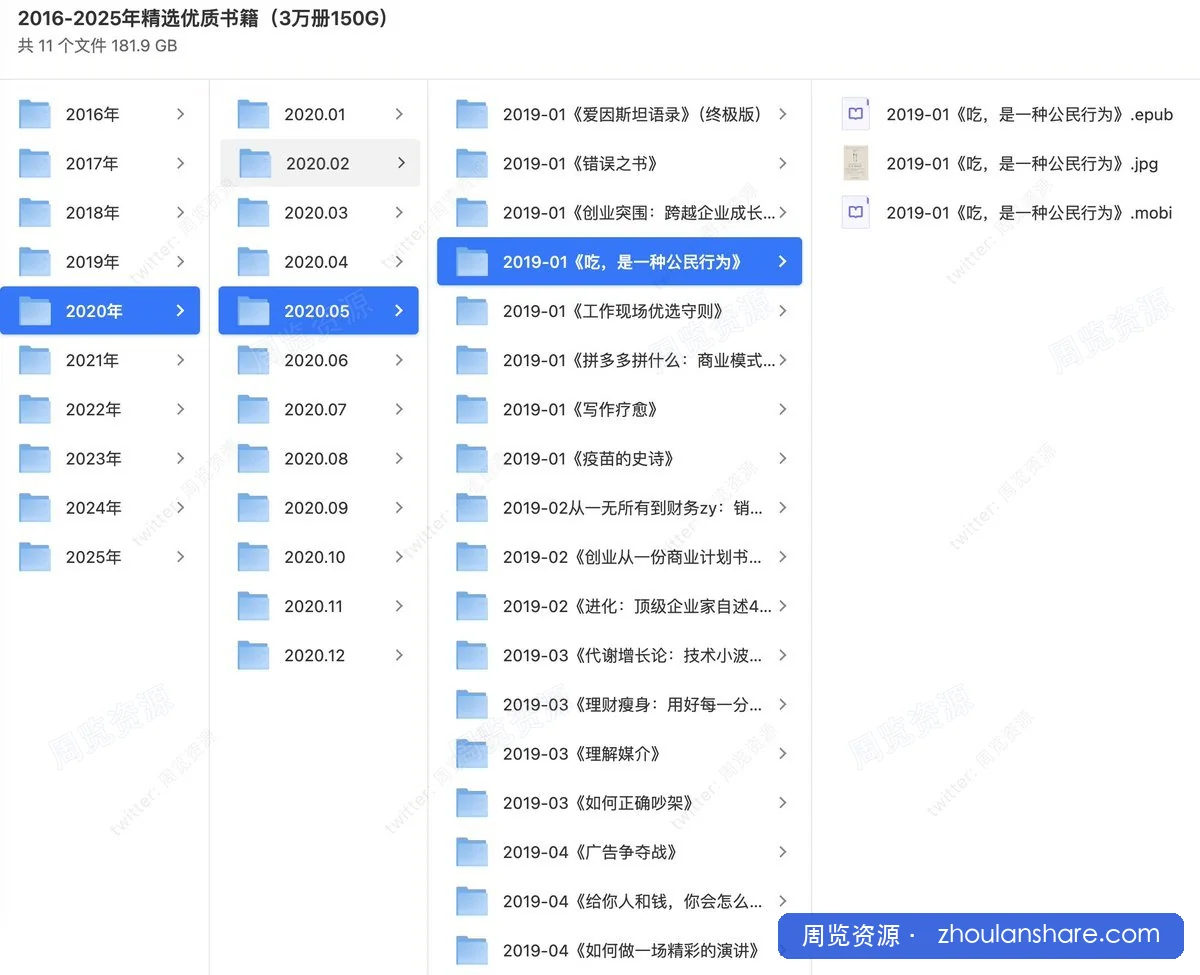Click folder icon of 《错误之书》
This screenshot has width=1200, height=975.
click(x=472, y=163)
